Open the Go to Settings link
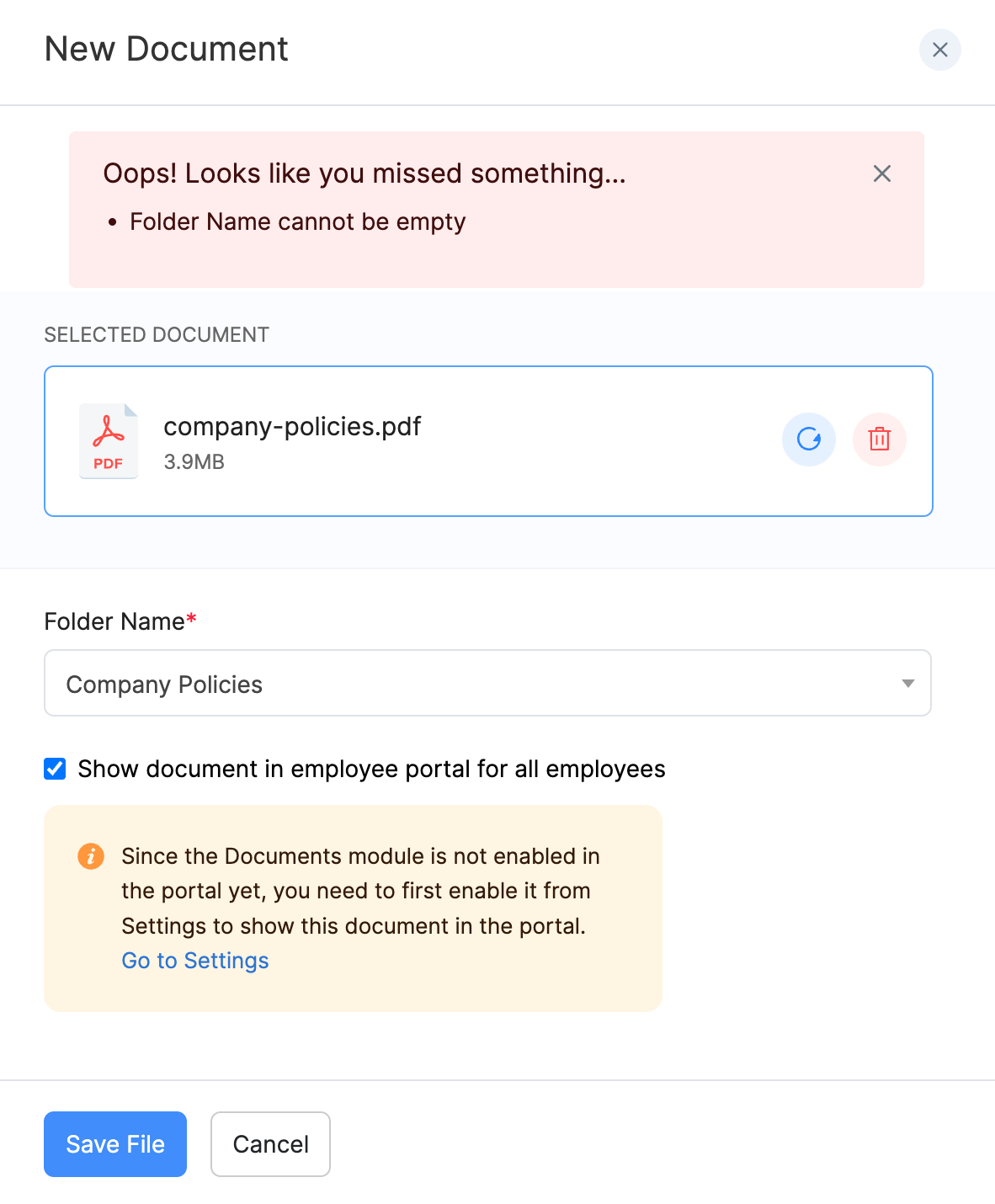 pos(195,961)
